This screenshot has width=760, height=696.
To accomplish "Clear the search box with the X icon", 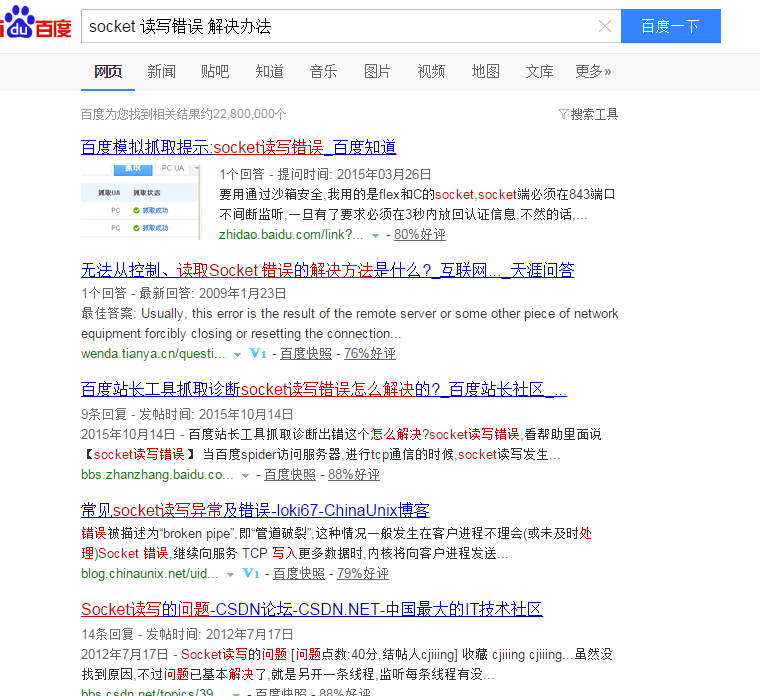I will coord(604,26).
